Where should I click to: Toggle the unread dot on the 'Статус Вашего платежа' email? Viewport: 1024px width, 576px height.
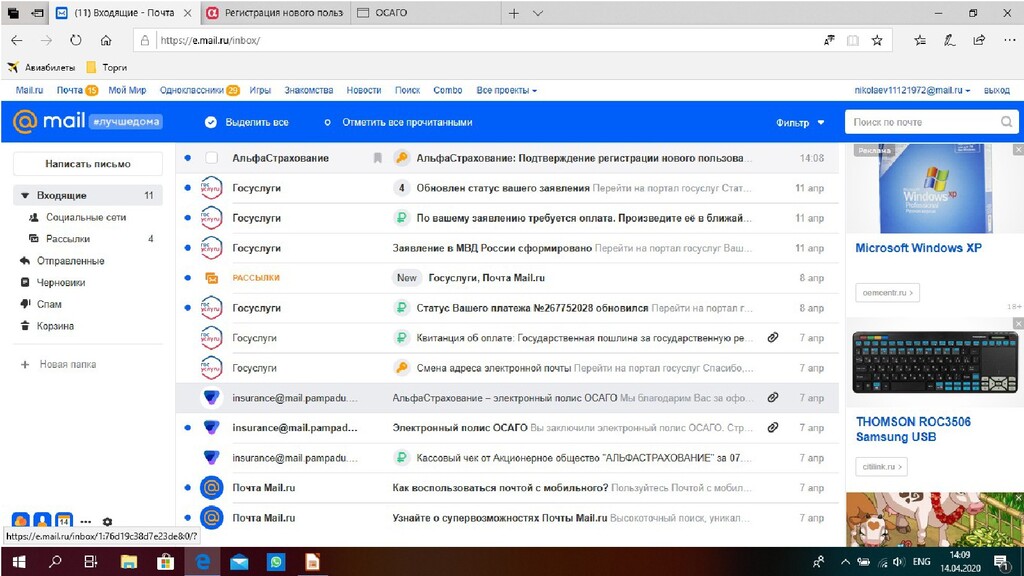point(187,308)
